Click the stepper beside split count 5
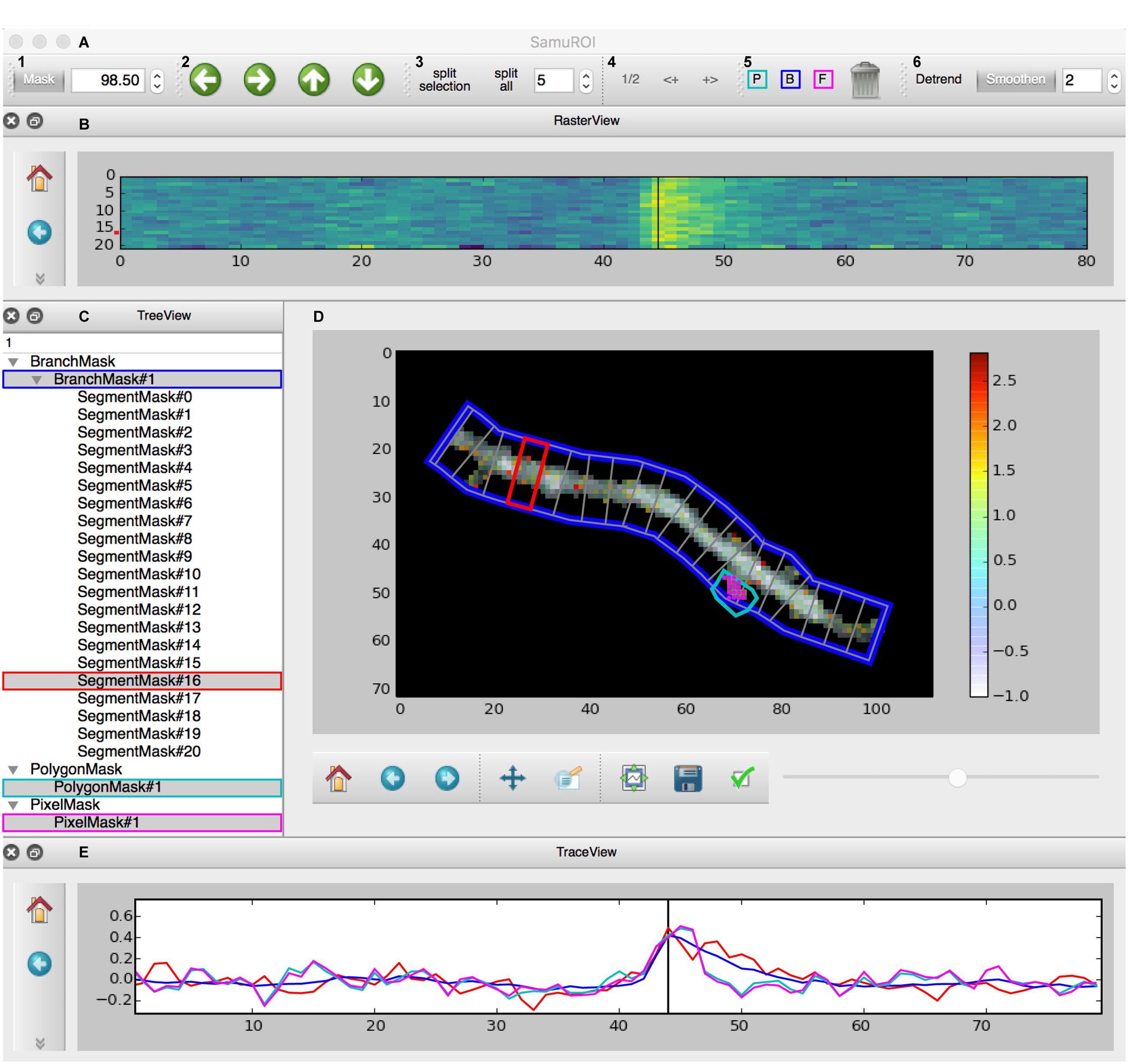 tap(586, 80)
